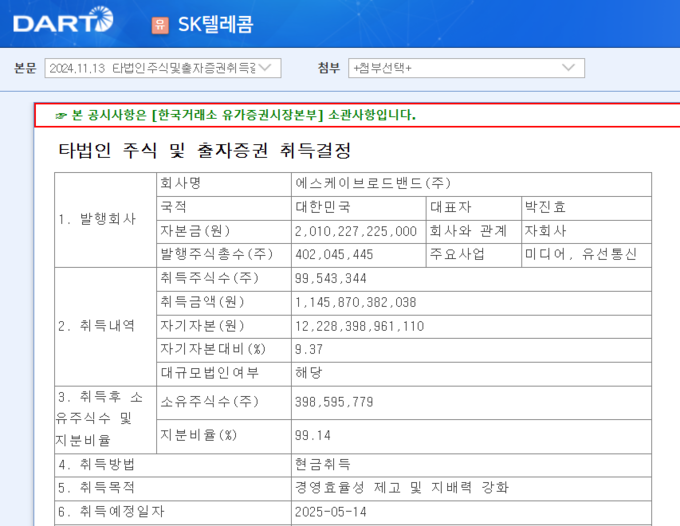Click acquired shares value 99,543,344
This screenshot has height=526, width=680.
331,278
